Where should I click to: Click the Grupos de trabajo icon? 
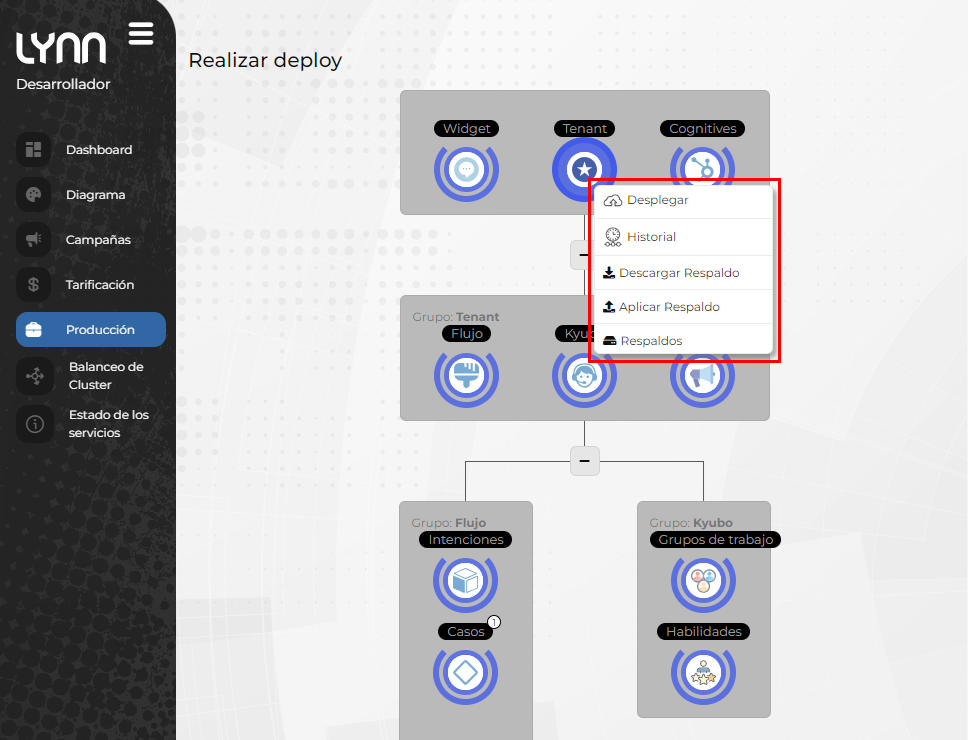point(703,581)
